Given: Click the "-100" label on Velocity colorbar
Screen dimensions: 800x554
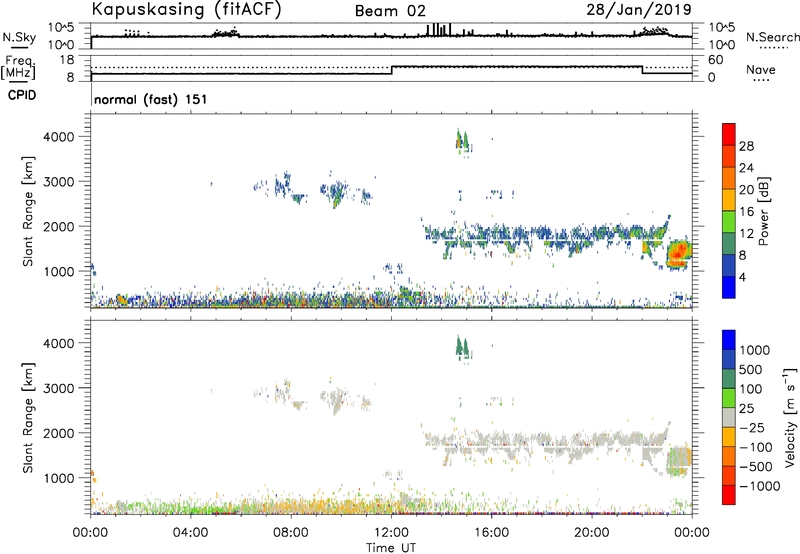Looking at the screenshot, I should (756, 447).
